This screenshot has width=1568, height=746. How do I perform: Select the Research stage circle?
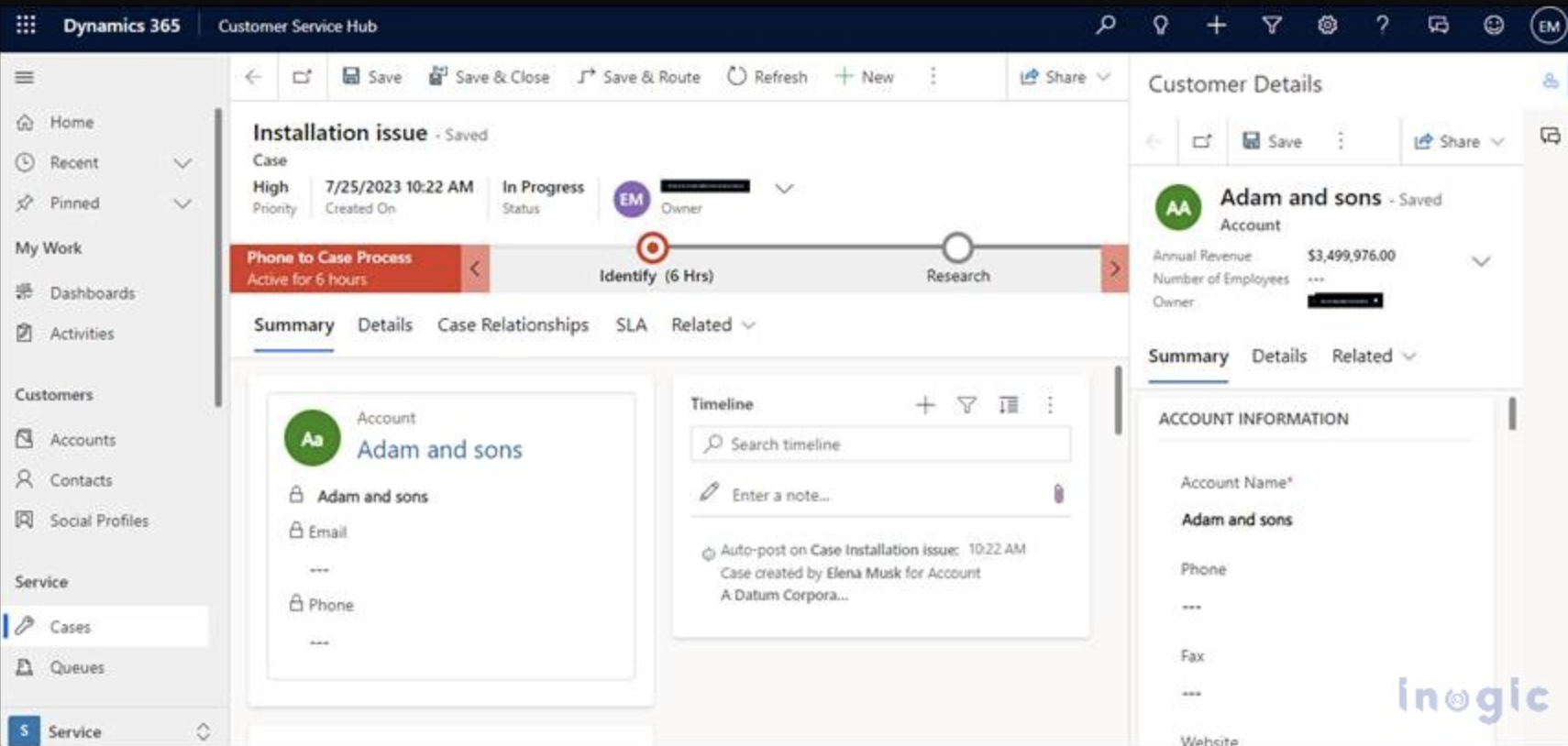point(957,247)
